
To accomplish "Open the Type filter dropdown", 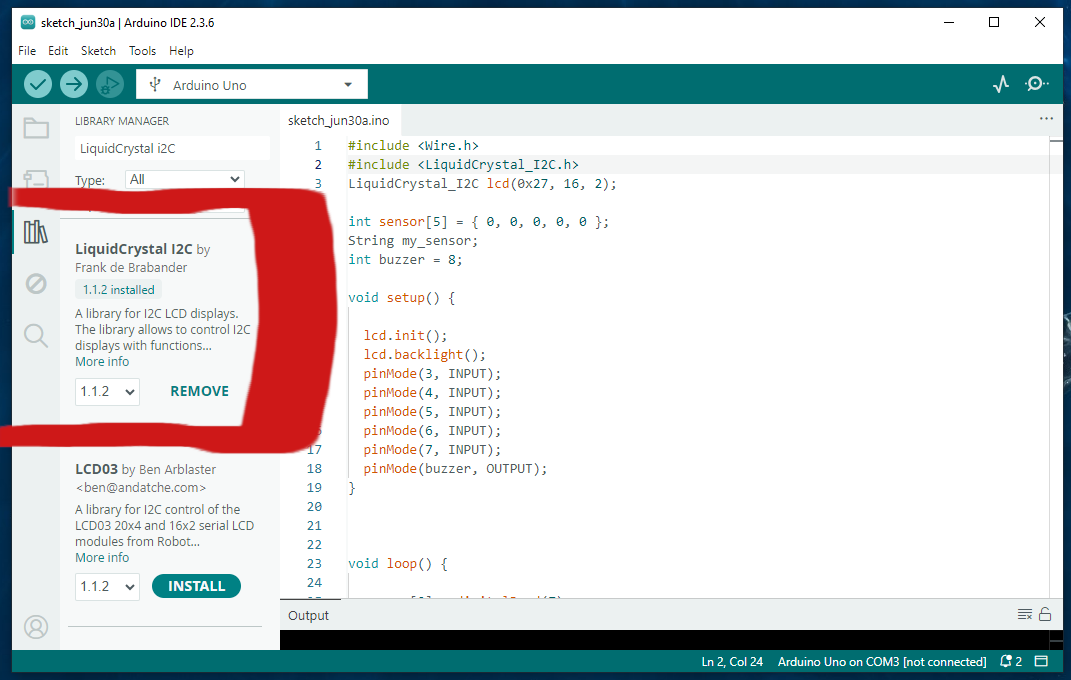I will click(x=185, y=180).
